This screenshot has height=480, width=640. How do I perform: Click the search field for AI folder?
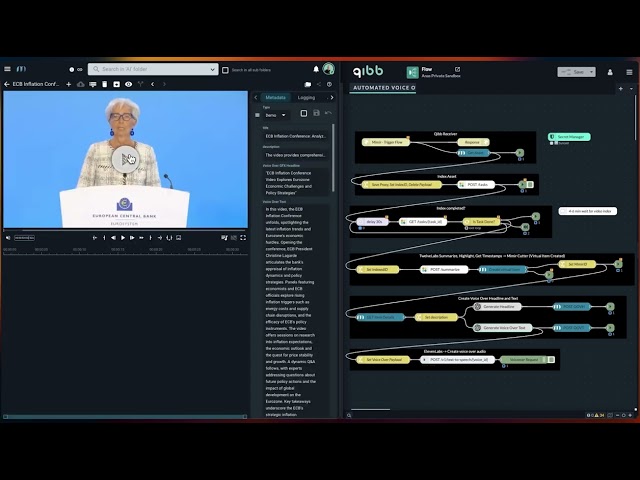[153, 69]
